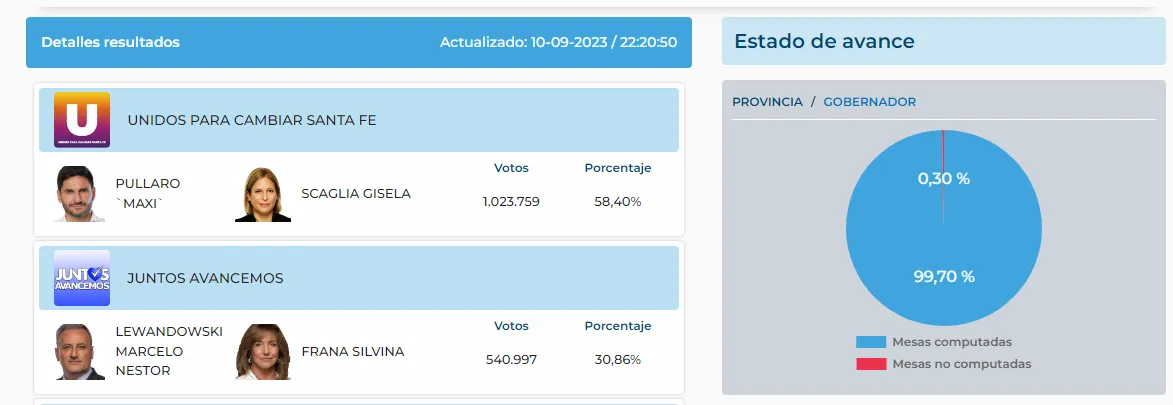This screenshot has height=405, width=1173.
Task: Click the Juntos Avancemos party logo
Action: coord(82,277)
